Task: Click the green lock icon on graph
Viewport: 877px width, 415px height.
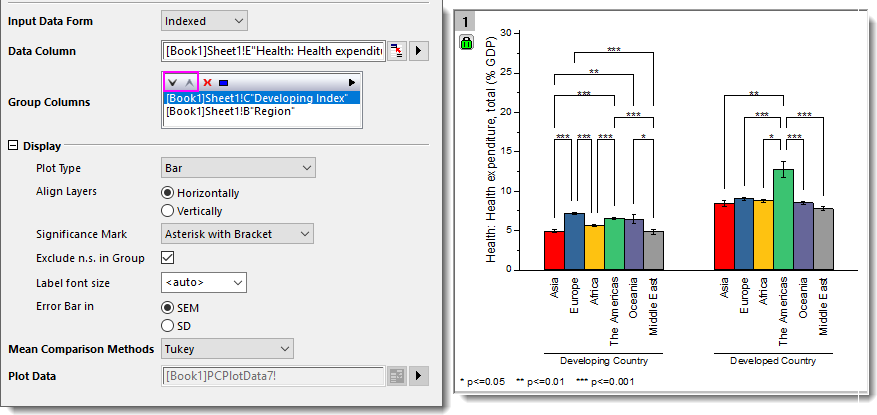Action: (x=467, y=43)
